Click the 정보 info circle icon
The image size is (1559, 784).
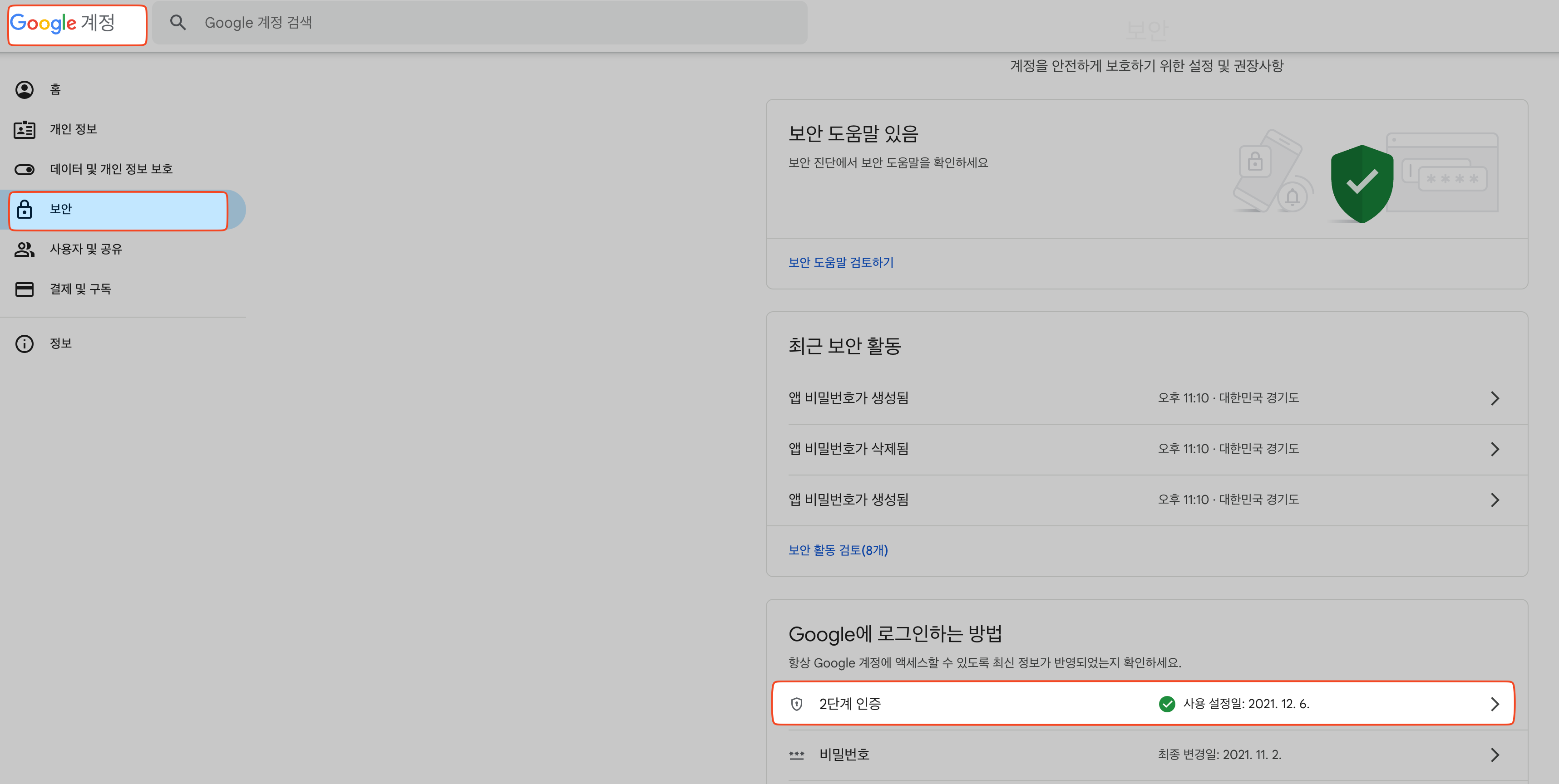pos(24,343)
